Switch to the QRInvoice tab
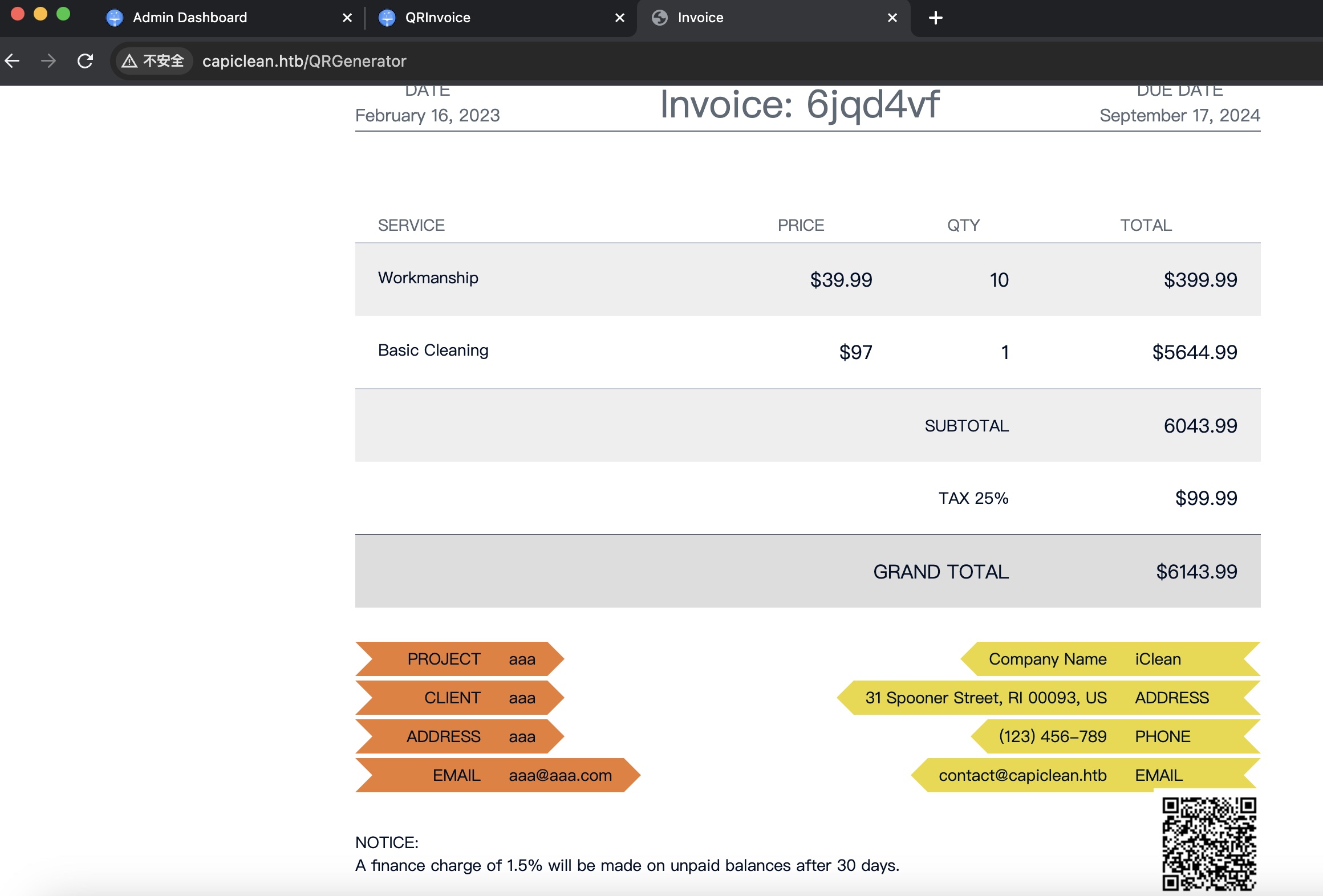The height and width of the screenshot is (896, 1323). tap(437, 18)
